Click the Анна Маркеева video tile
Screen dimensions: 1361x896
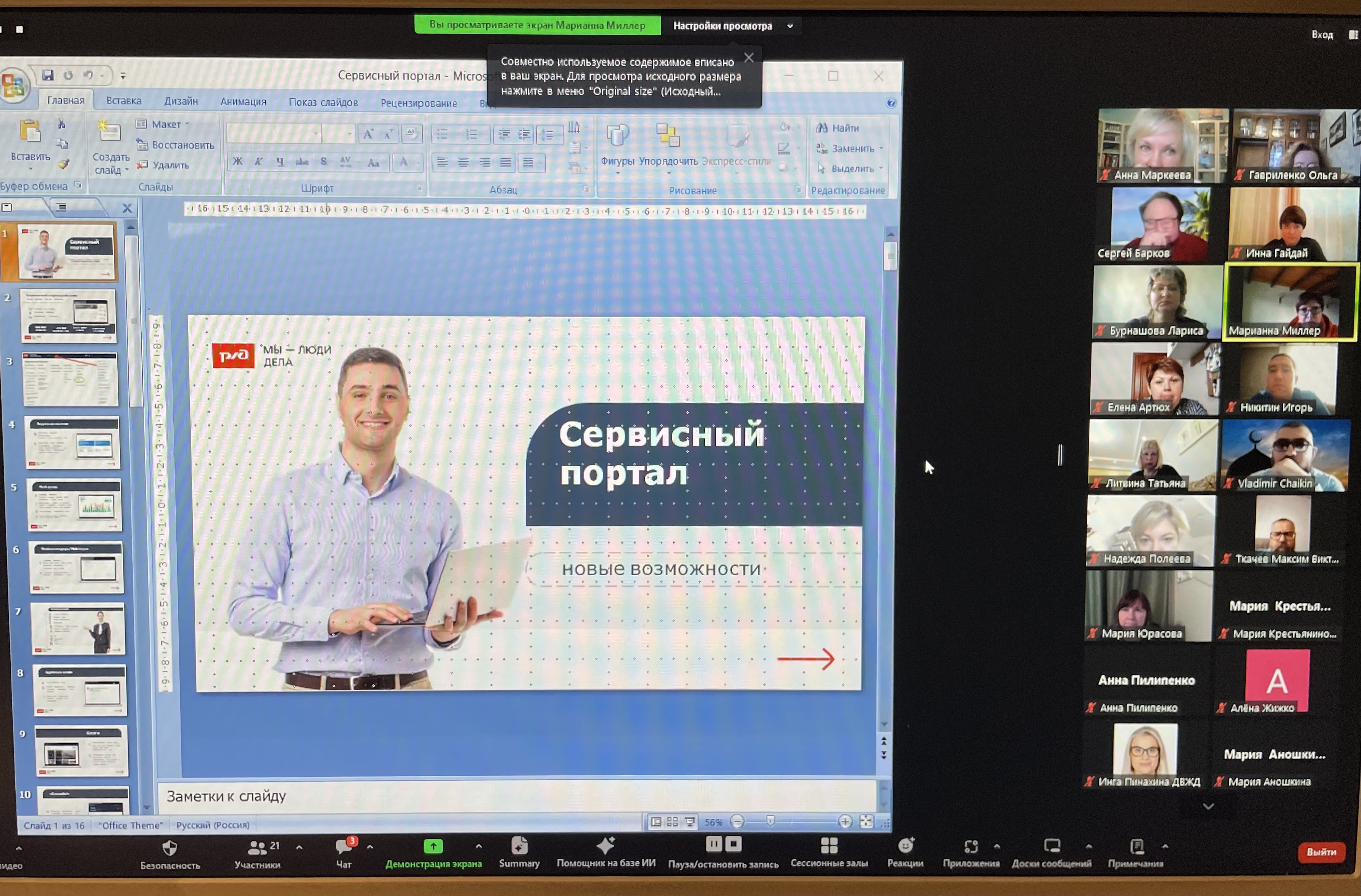pyautogui.click(x=1162, y=145)
